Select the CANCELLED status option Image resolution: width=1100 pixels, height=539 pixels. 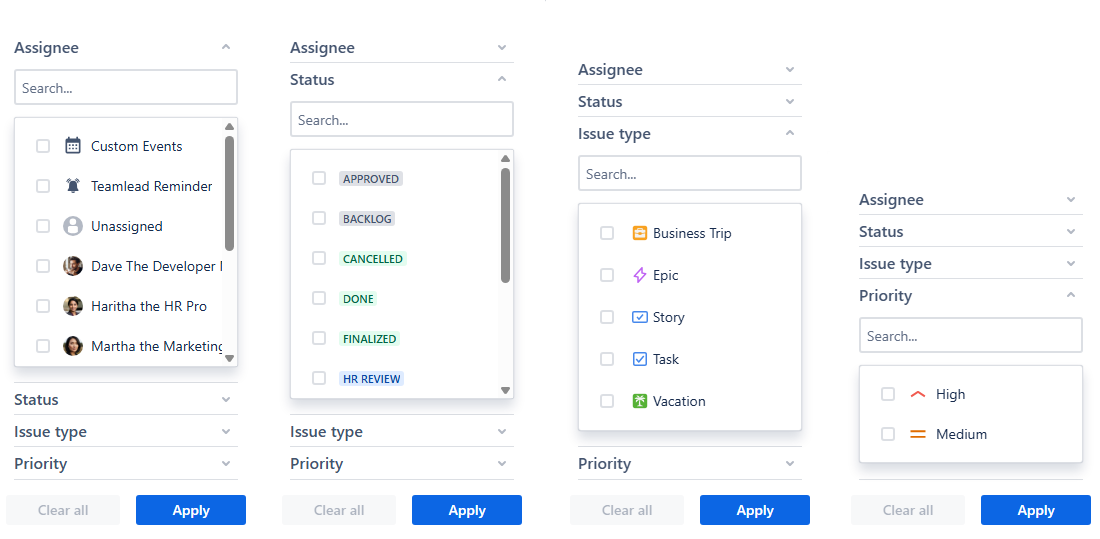click(x=373, y=259)
